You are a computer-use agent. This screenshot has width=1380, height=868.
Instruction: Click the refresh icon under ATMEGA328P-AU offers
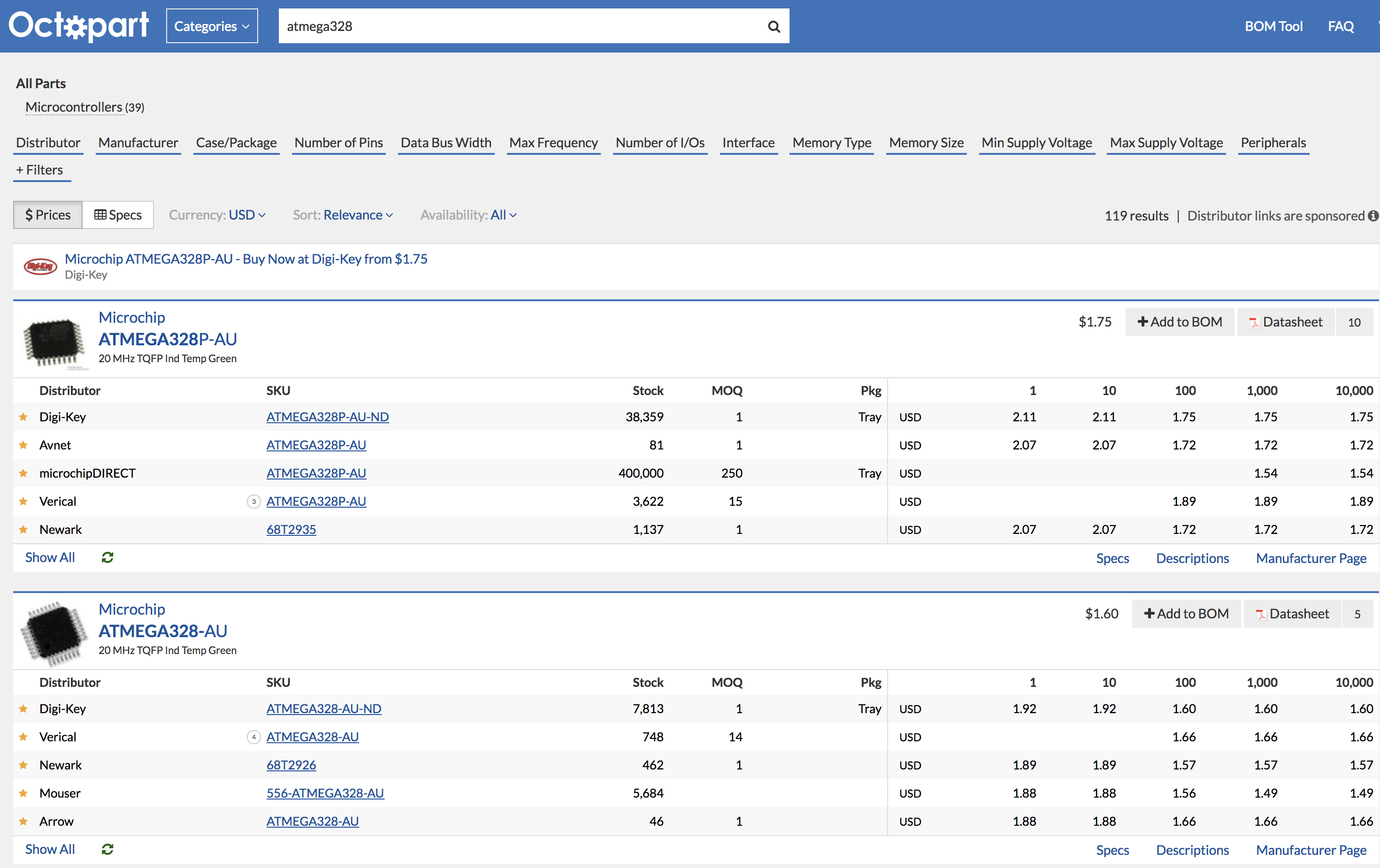click(107, 557)
